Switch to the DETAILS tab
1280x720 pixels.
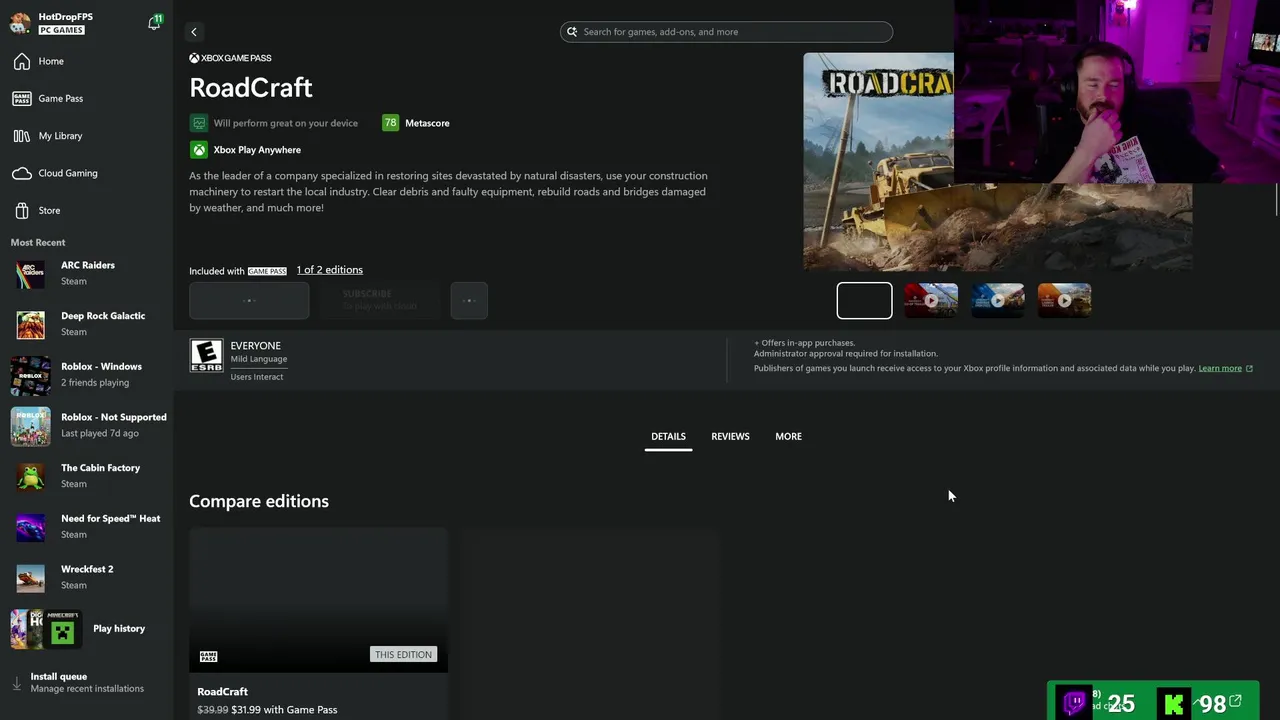(x=668, y=437)
